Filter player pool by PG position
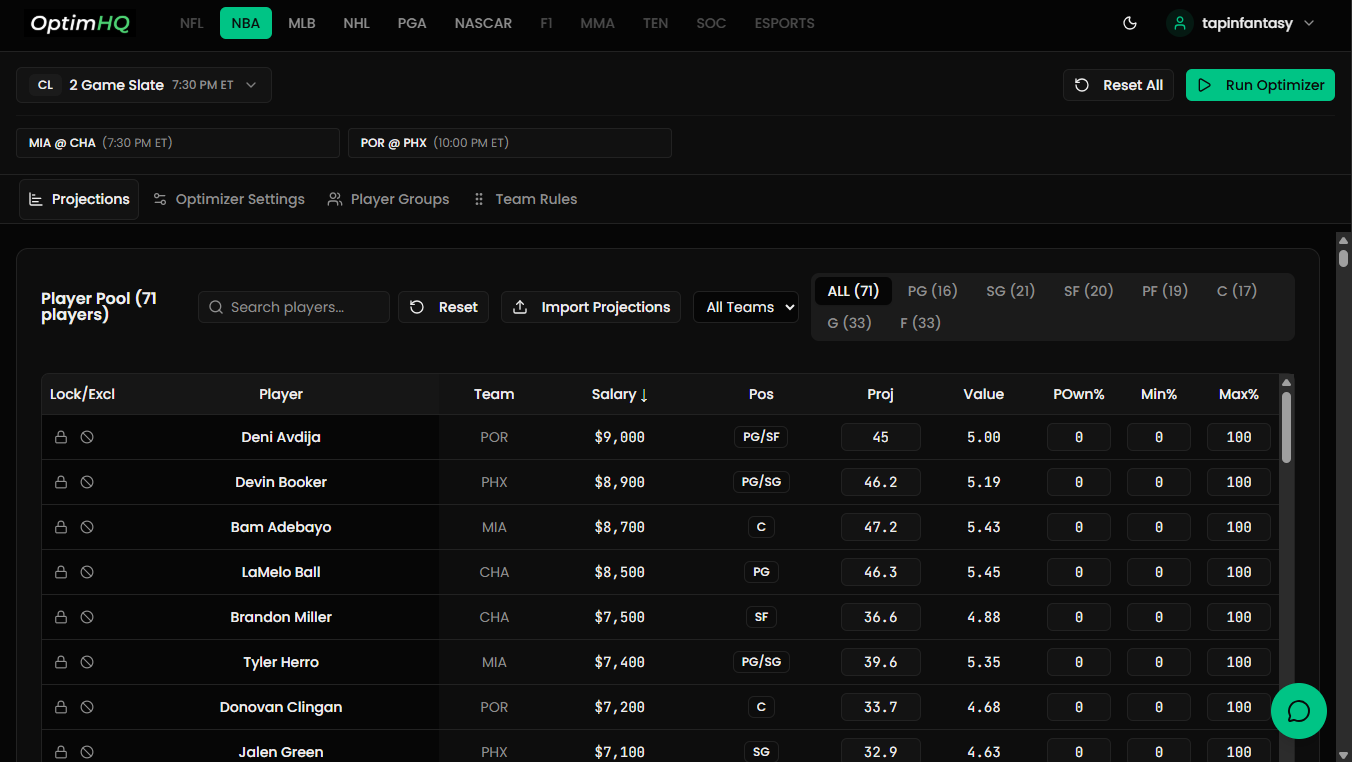This screenshot has height=762, width=1352. [x=932, y=291]
